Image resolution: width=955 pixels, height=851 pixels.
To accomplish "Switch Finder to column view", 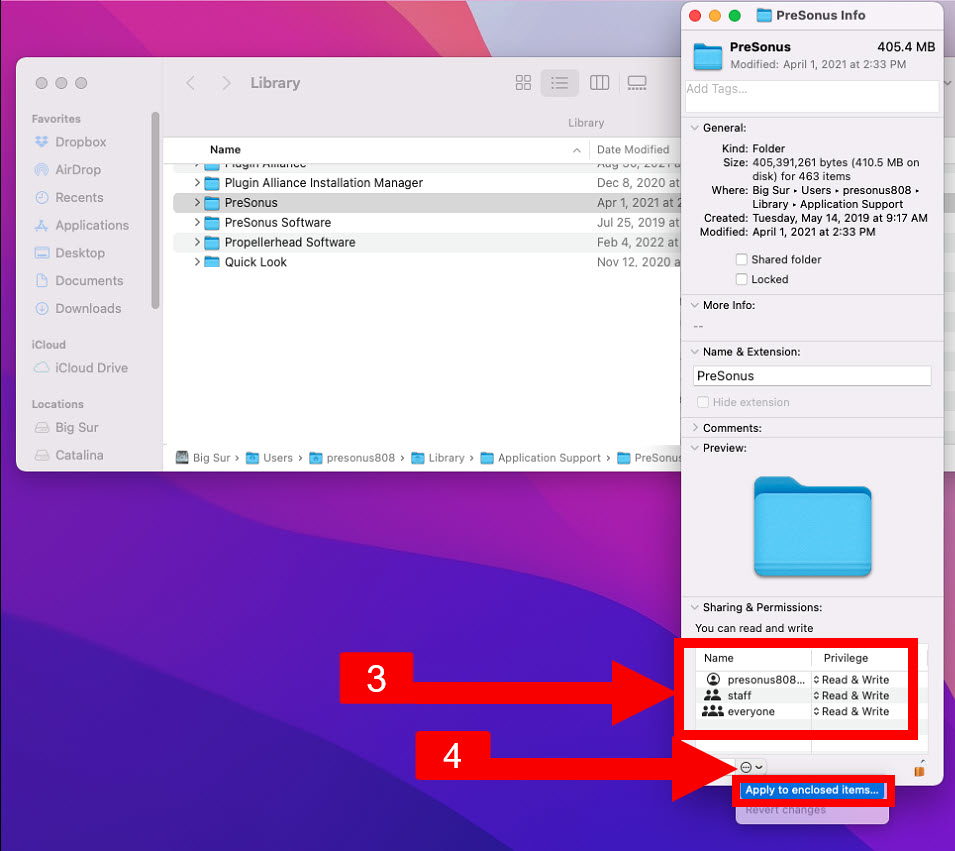I will (599, 83).
